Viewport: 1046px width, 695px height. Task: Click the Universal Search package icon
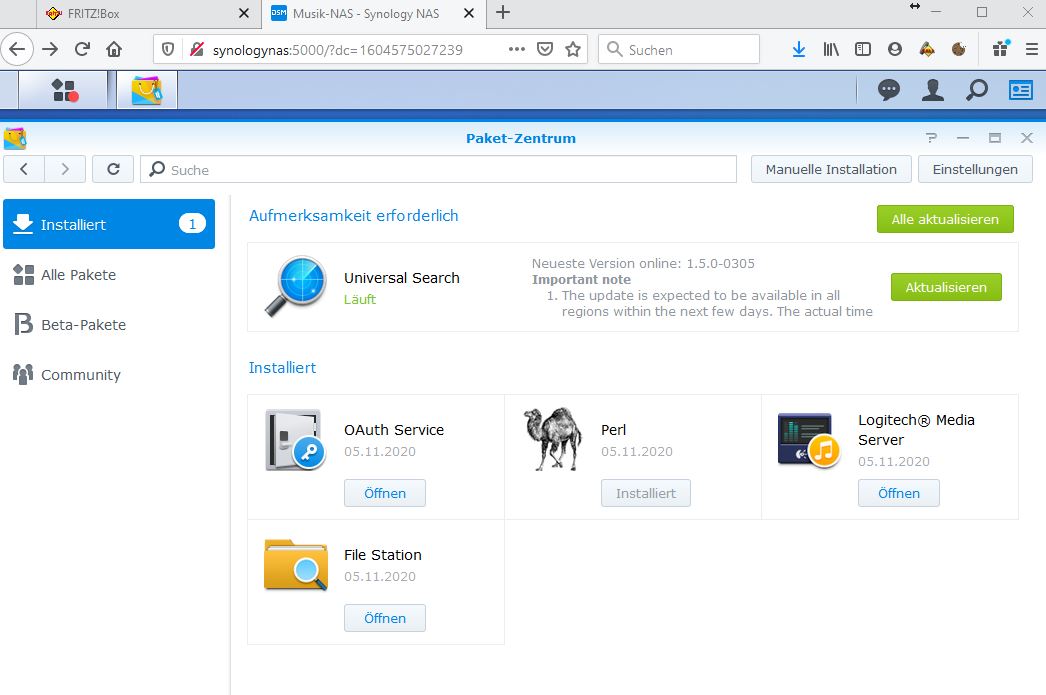pyautogui.click(x=296, y=286)
